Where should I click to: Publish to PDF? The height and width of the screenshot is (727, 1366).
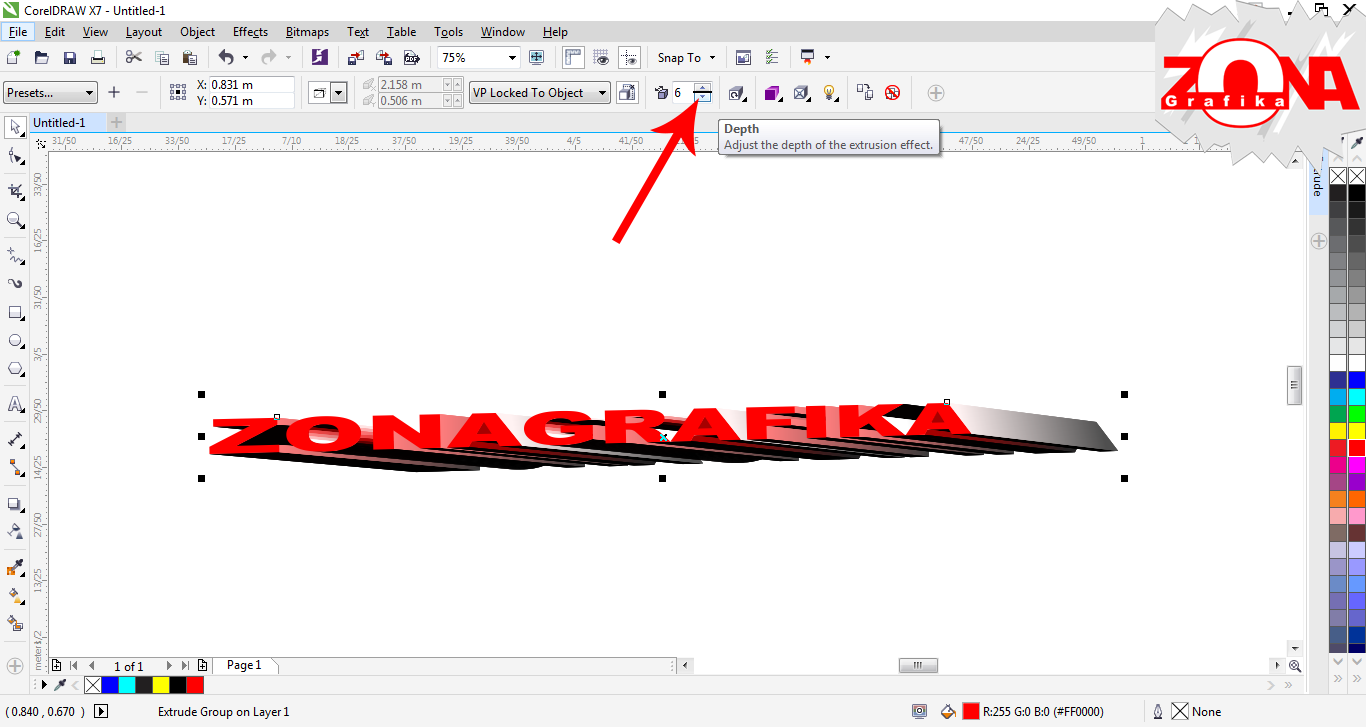tap(410, 58)
